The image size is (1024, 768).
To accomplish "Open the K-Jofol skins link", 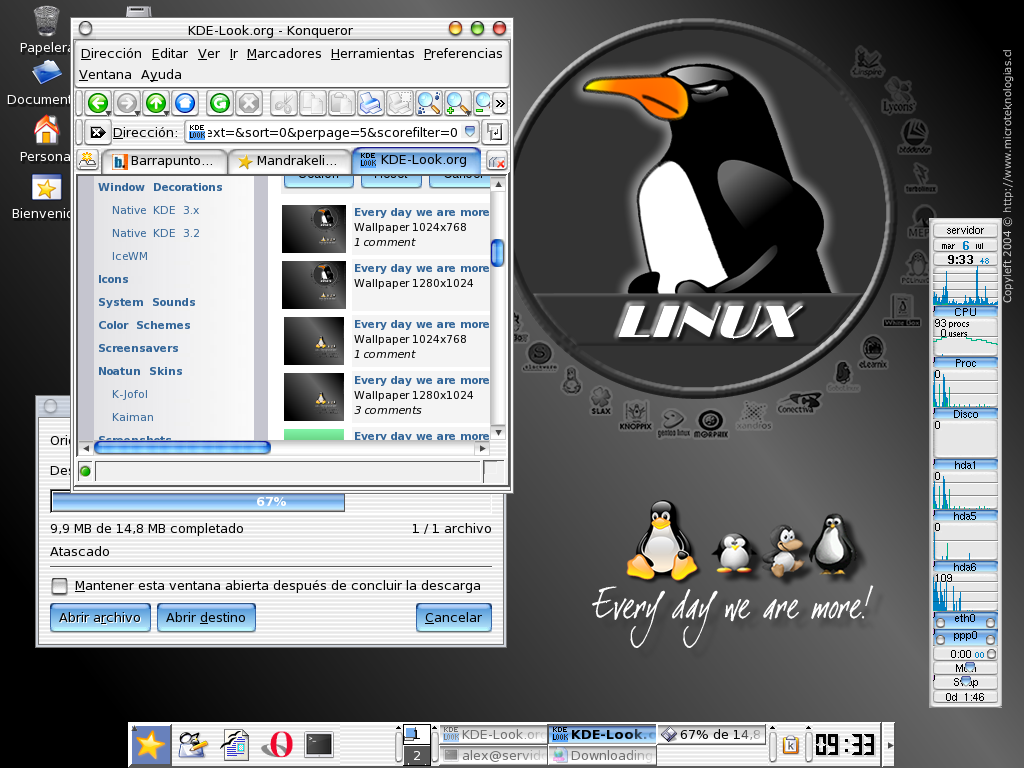I will pos(129,394).
